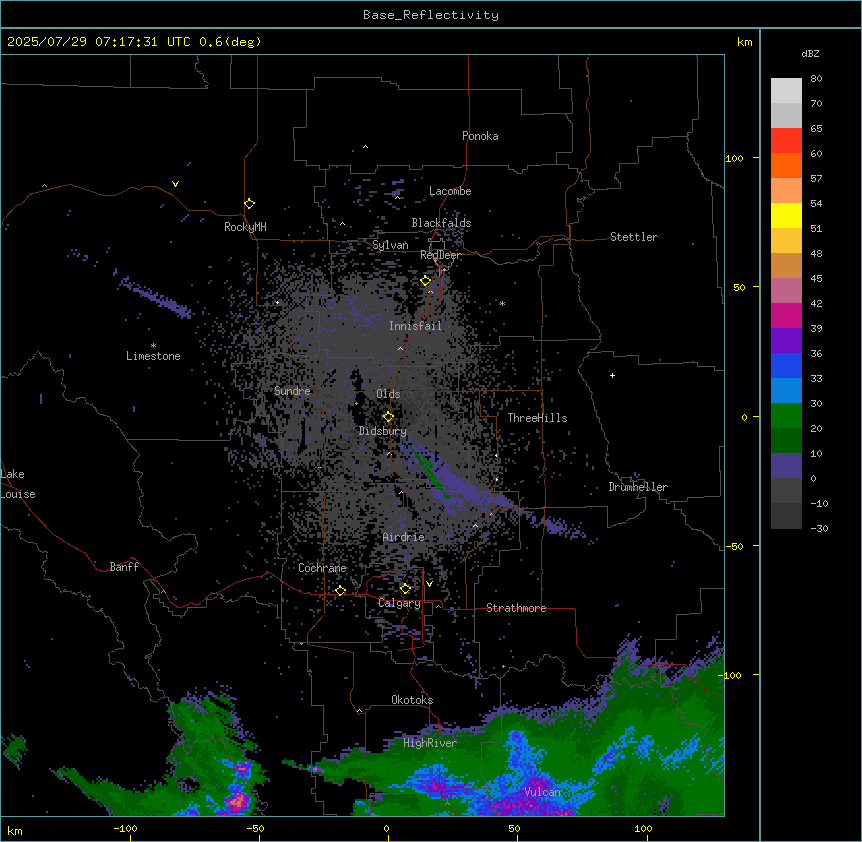Click the yellow marker near RockyMH
862x842 pixels.
point(249,204)
